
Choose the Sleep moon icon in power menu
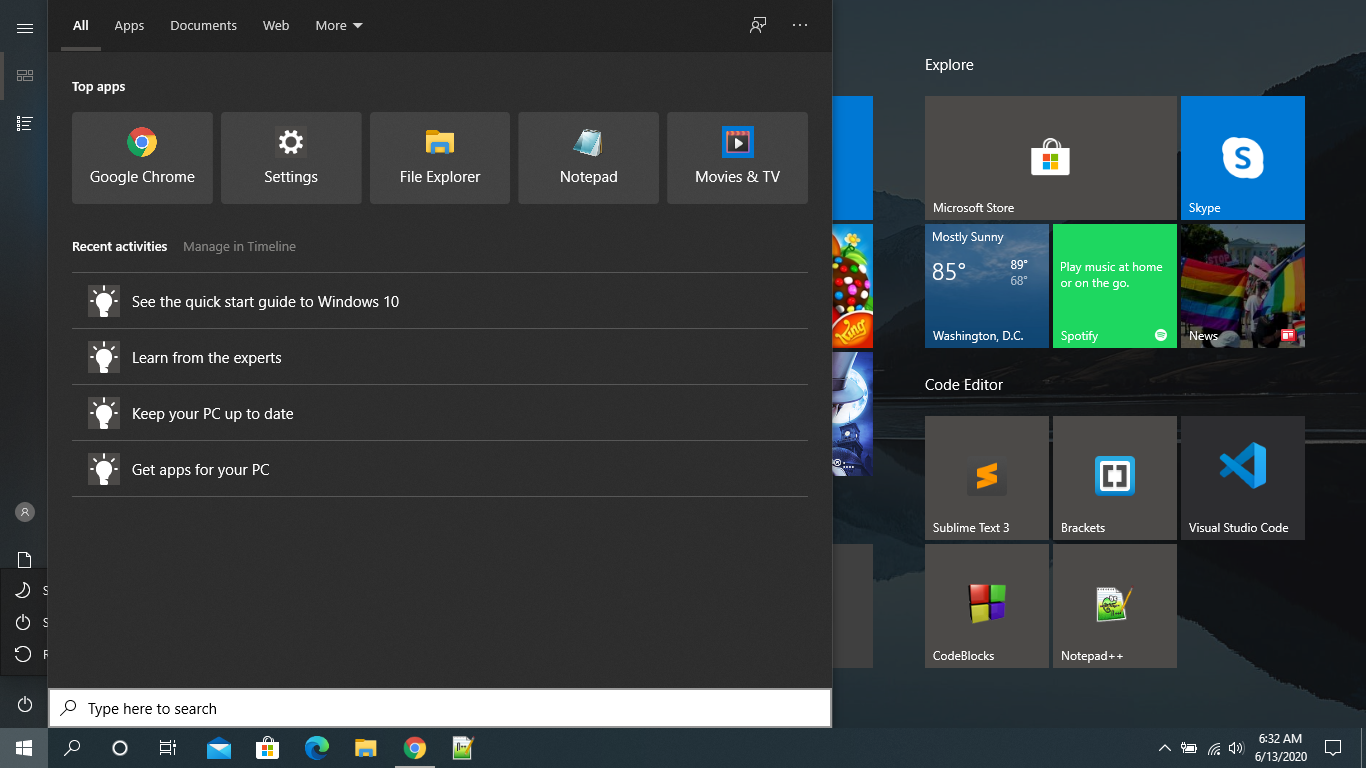coord(23,590)
